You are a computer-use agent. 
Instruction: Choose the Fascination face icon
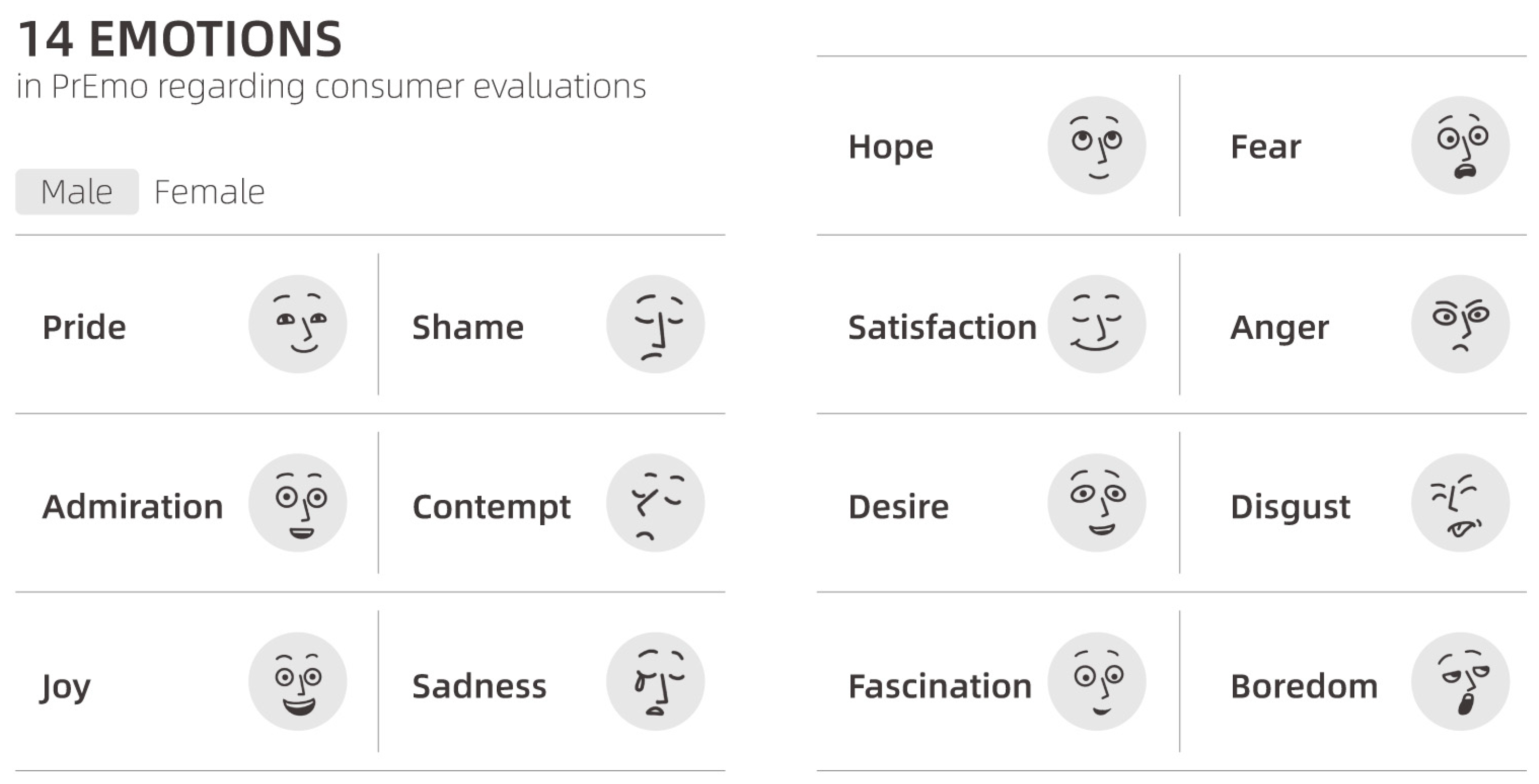click(x=1097, y=681)
